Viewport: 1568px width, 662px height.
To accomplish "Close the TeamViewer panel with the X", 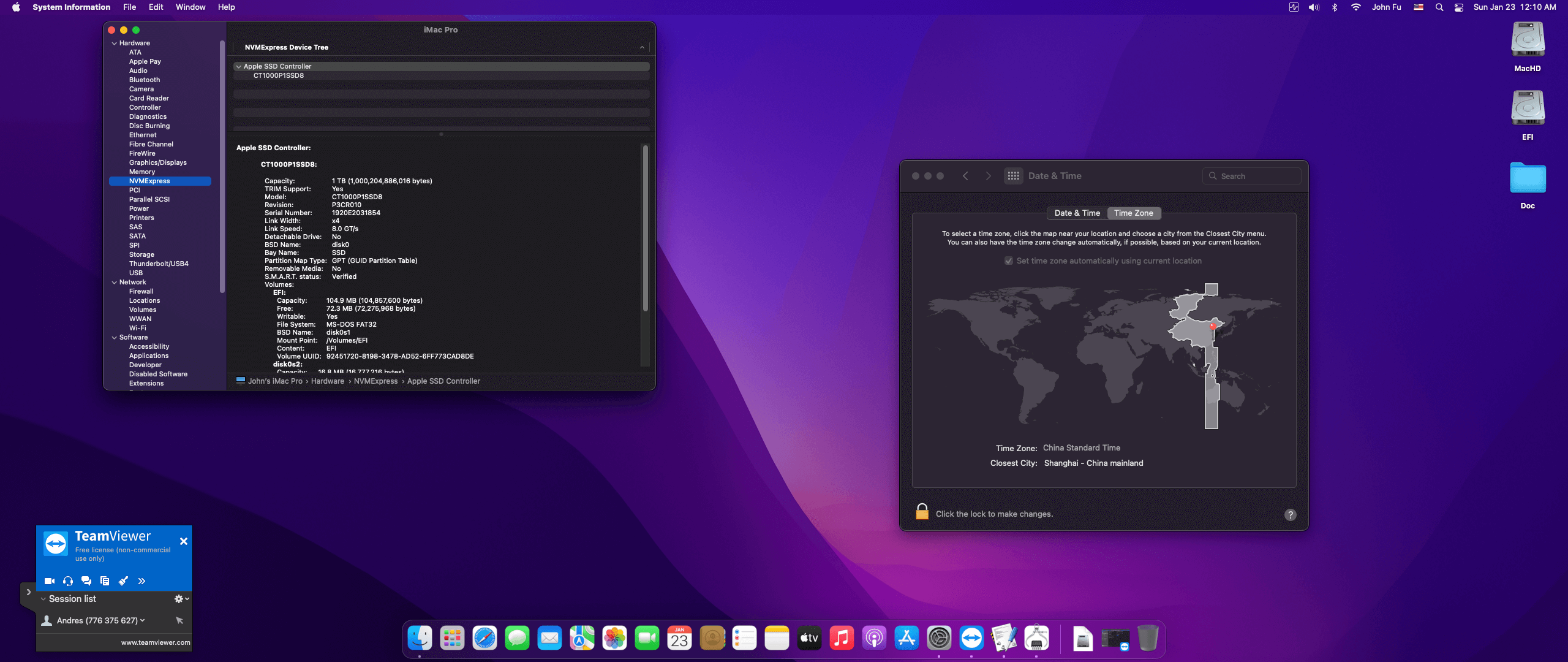I will pos(184,541).
